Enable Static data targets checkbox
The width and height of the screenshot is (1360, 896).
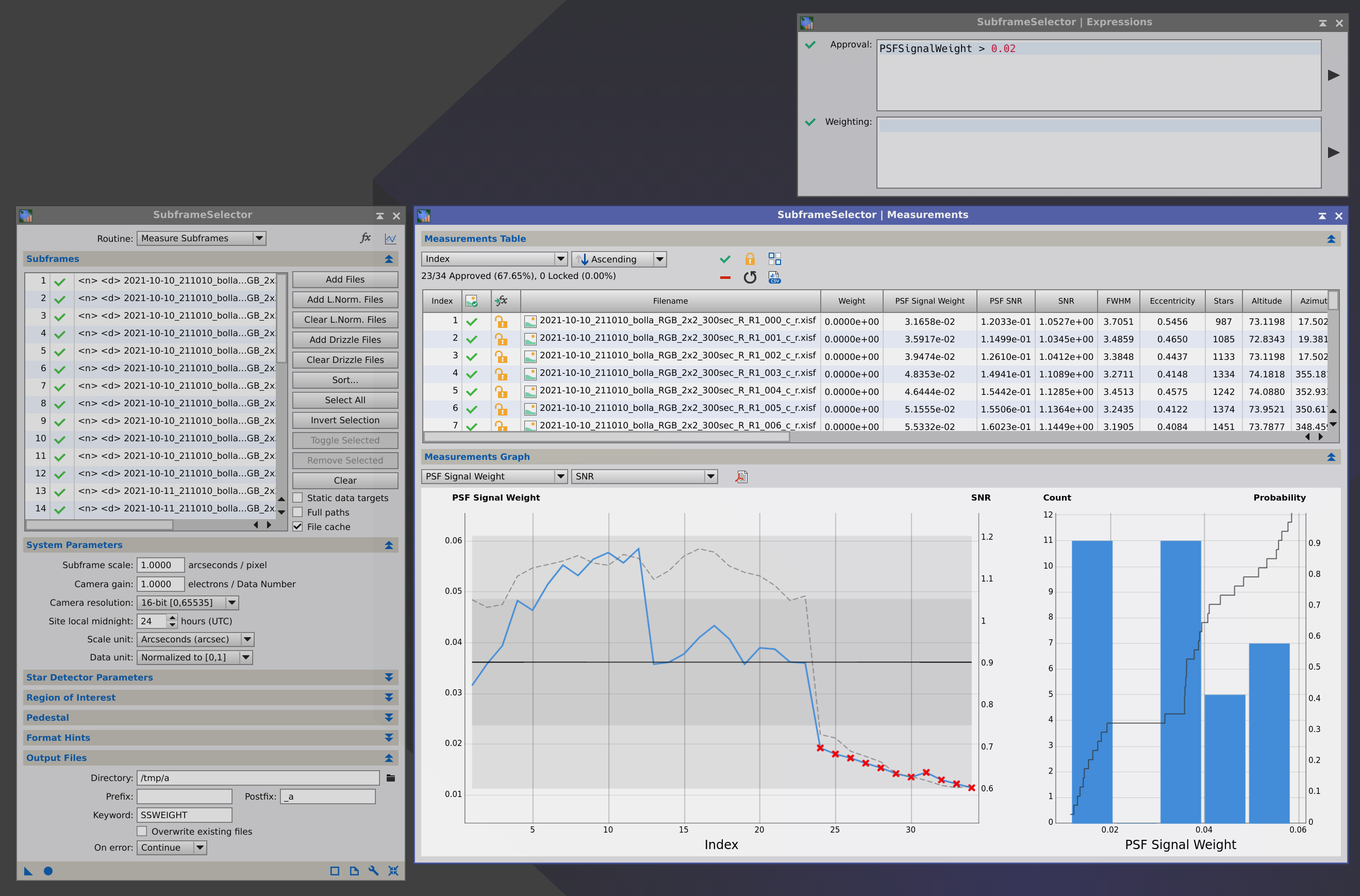point(297,497)
